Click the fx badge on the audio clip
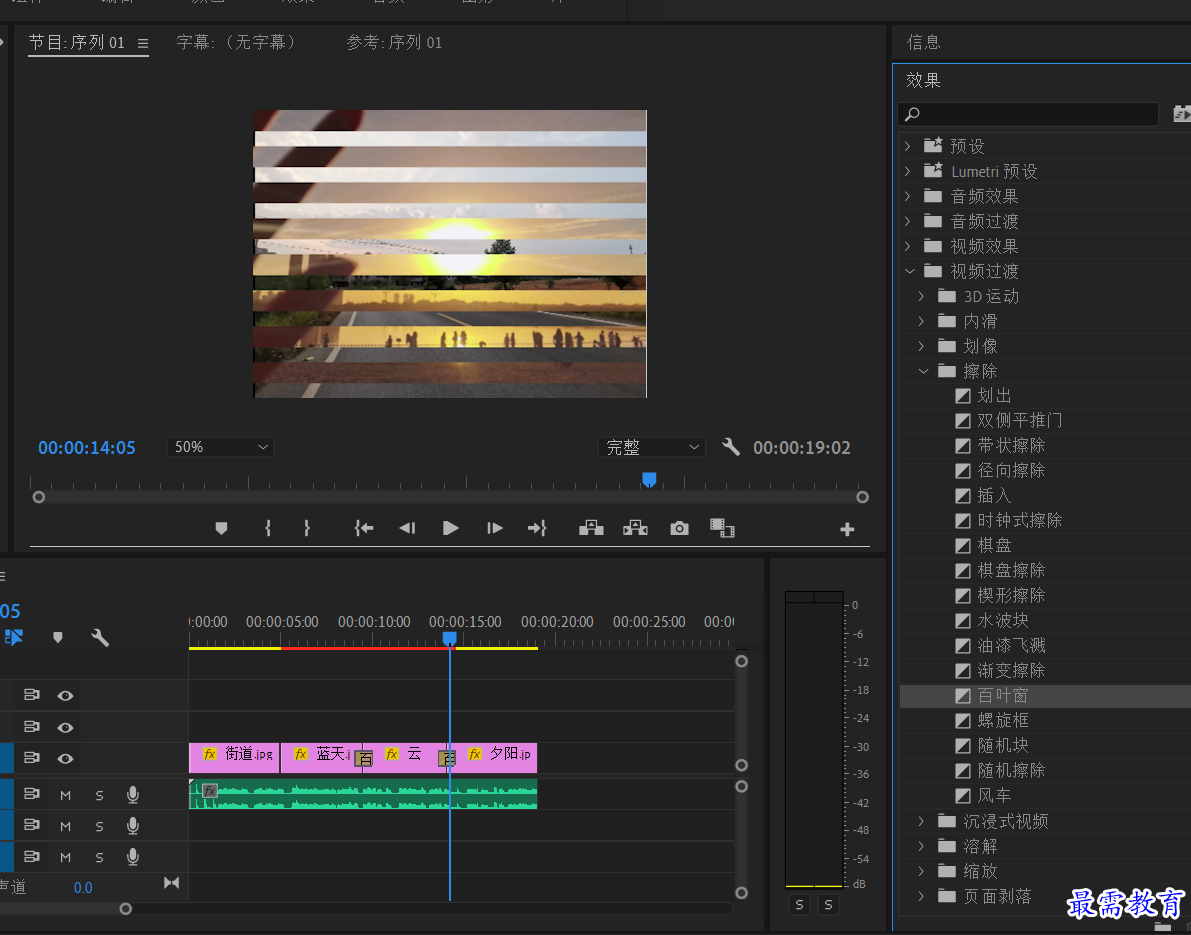The width and height of the screenshot is (1191, 935). coord(210,791)
